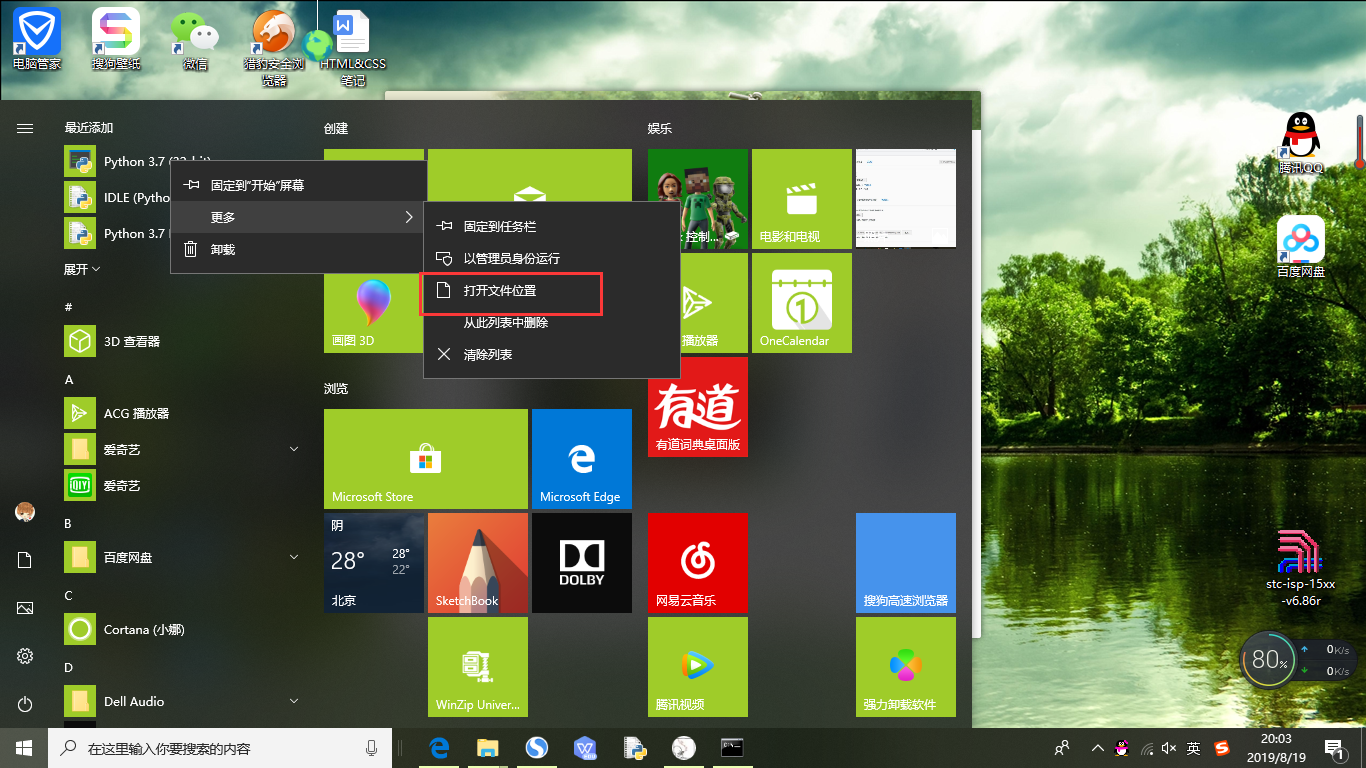Click the user account avatar in Start
This screenshot has width=1366, height=768.
[x=25, y=512]
